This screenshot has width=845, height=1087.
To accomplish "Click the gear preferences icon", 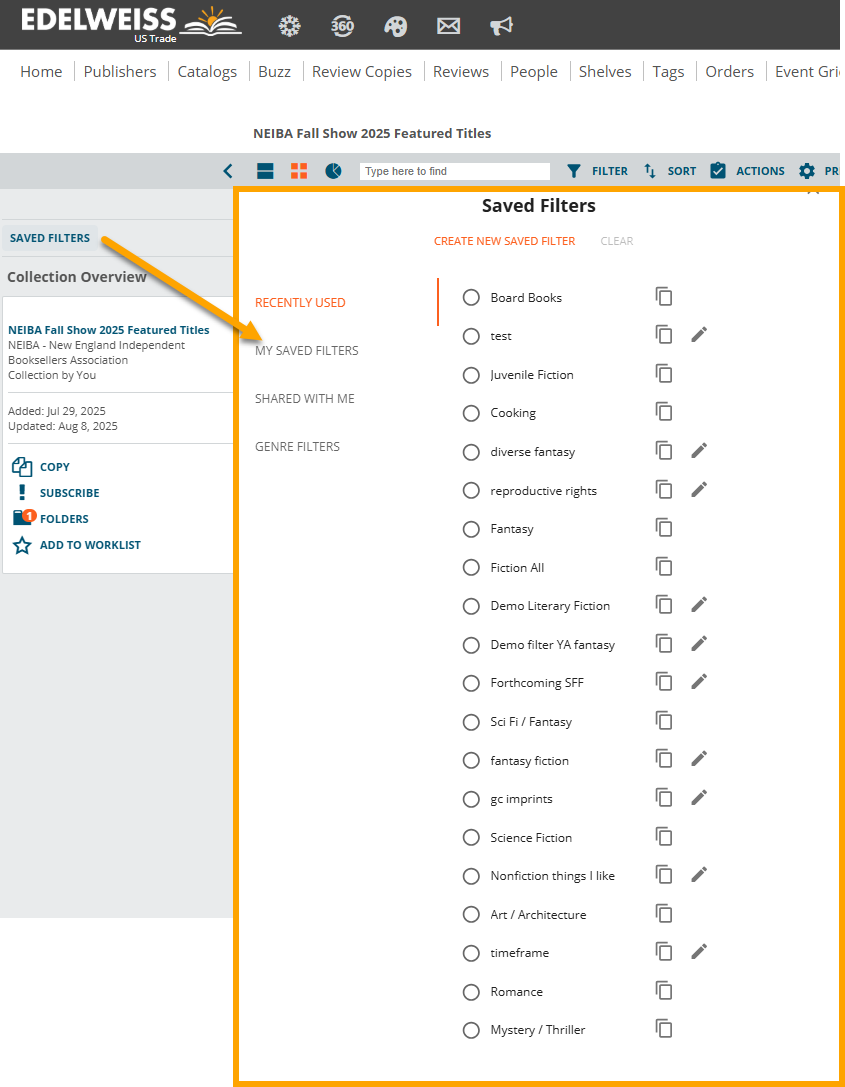I will pyautogui.click(x=807, y=171).
